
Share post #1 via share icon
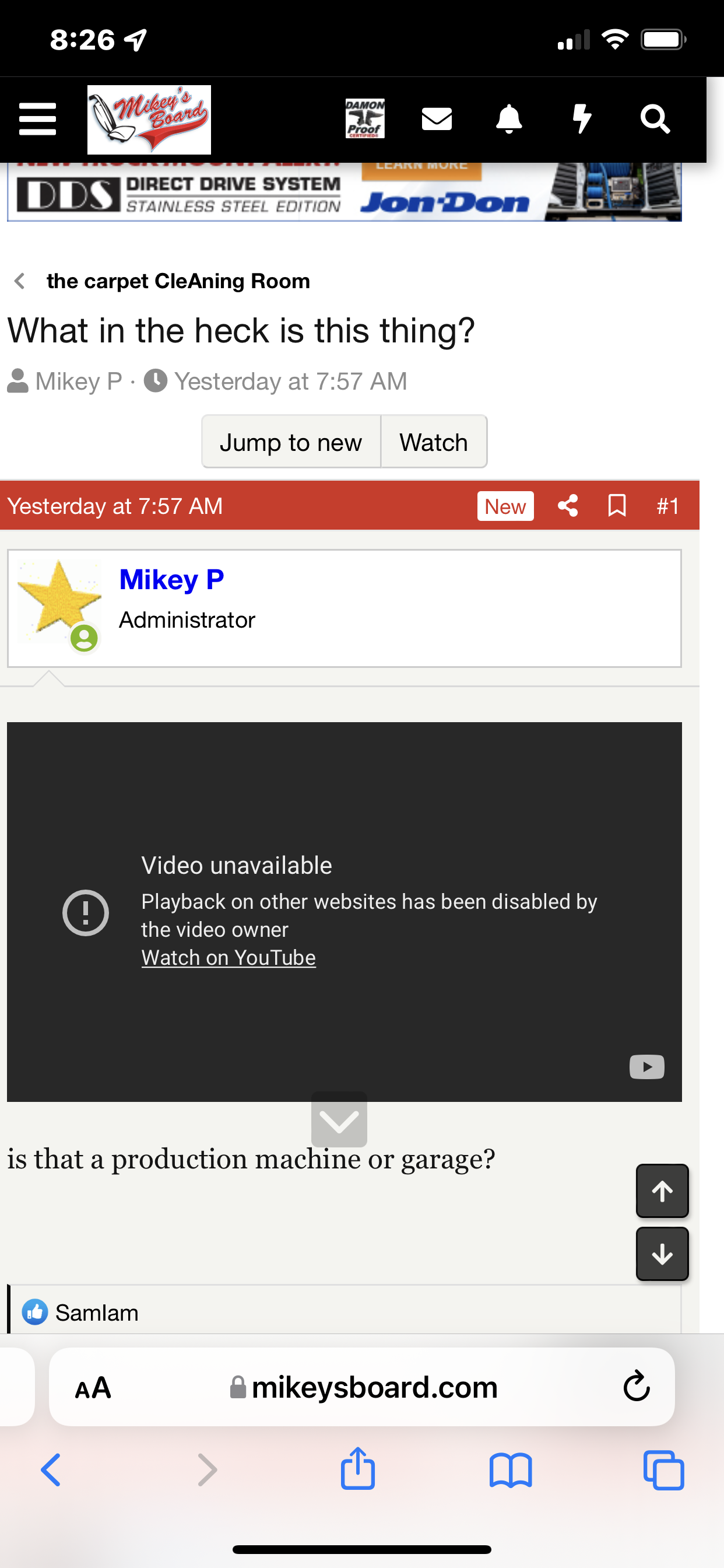pos(568,506)
